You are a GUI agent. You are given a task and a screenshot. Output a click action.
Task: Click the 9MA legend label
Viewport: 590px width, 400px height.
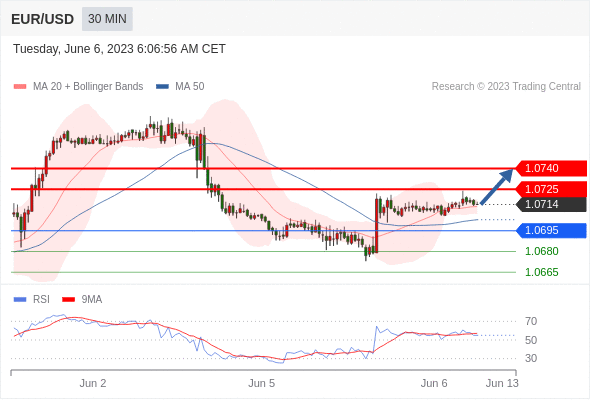(92, 300)
